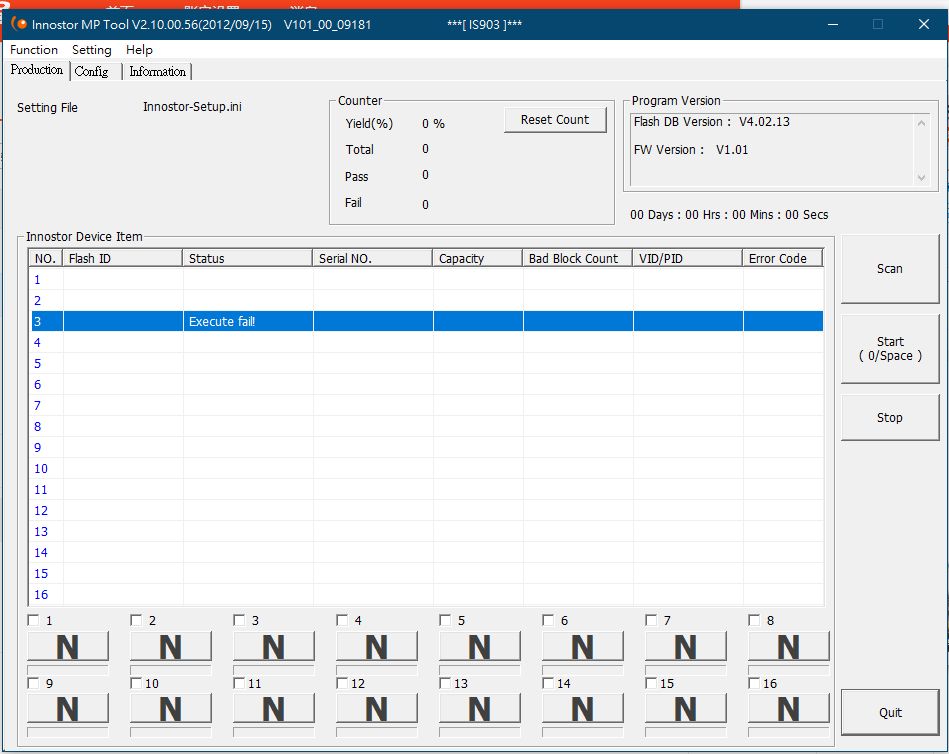This screenshot has width=949, height=754.
Task: Click the N status button for port 3
Action: pyautogui.click(x=274, y=646)
